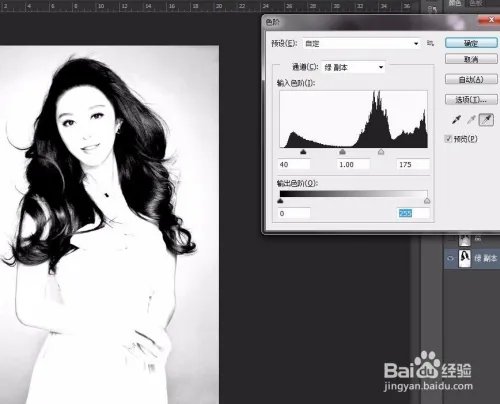The height and width of the screenshot is (404, 500).
Task: Click the highlight input field showing 175
Action: click(x=413, y=164)
